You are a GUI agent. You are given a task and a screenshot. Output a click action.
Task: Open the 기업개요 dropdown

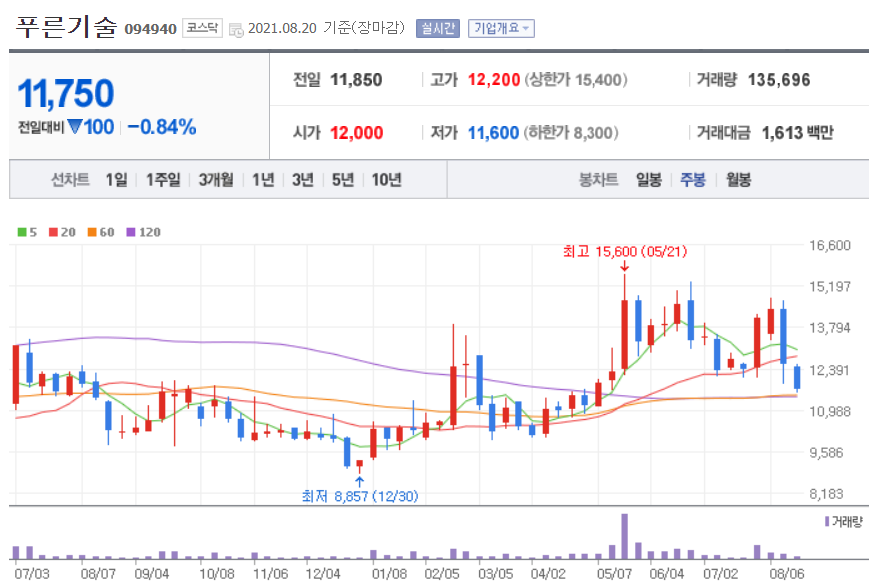click(x=501, y=28)
